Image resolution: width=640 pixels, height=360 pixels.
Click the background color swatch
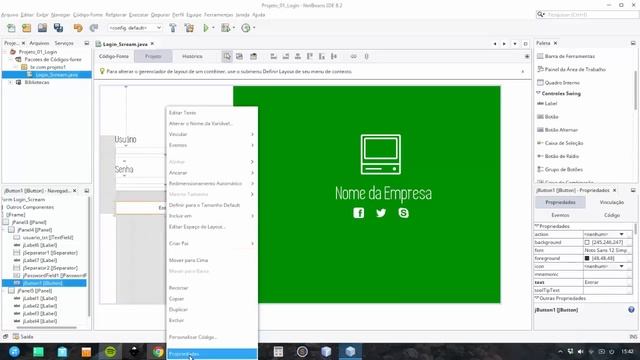click(587, 242)
